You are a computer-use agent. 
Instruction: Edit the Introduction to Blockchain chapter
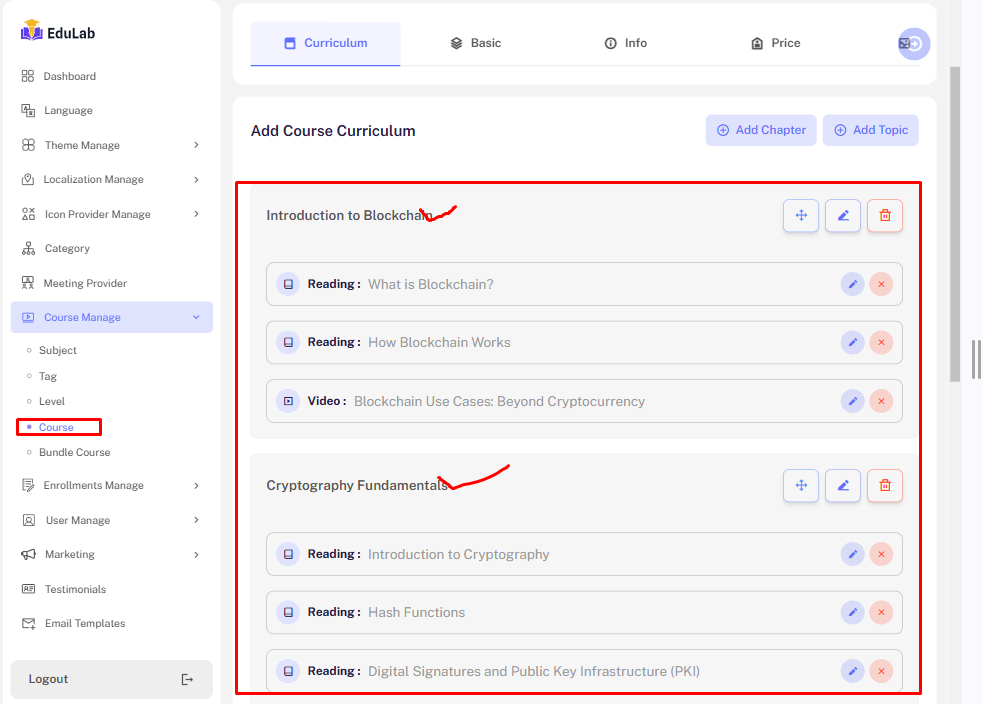point(843,216)
